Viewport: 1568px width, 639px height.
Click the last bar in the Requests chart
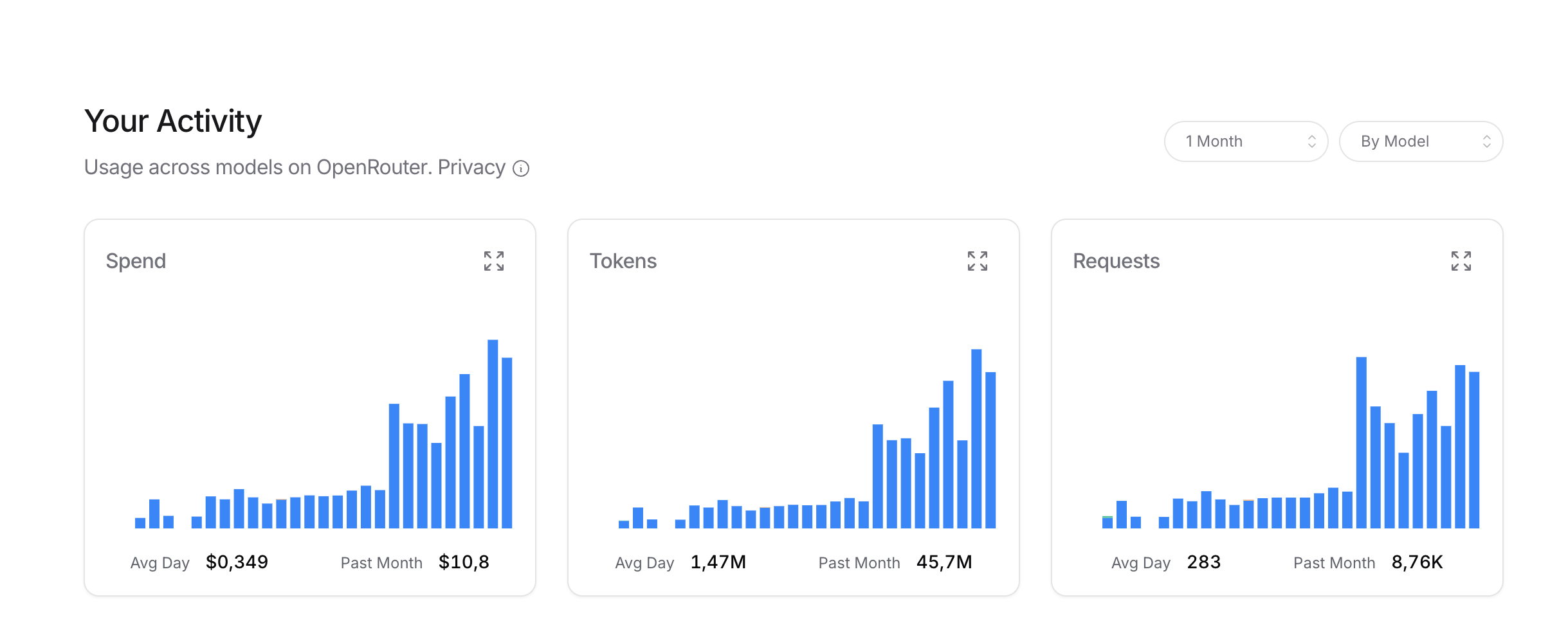point(1474,450)
